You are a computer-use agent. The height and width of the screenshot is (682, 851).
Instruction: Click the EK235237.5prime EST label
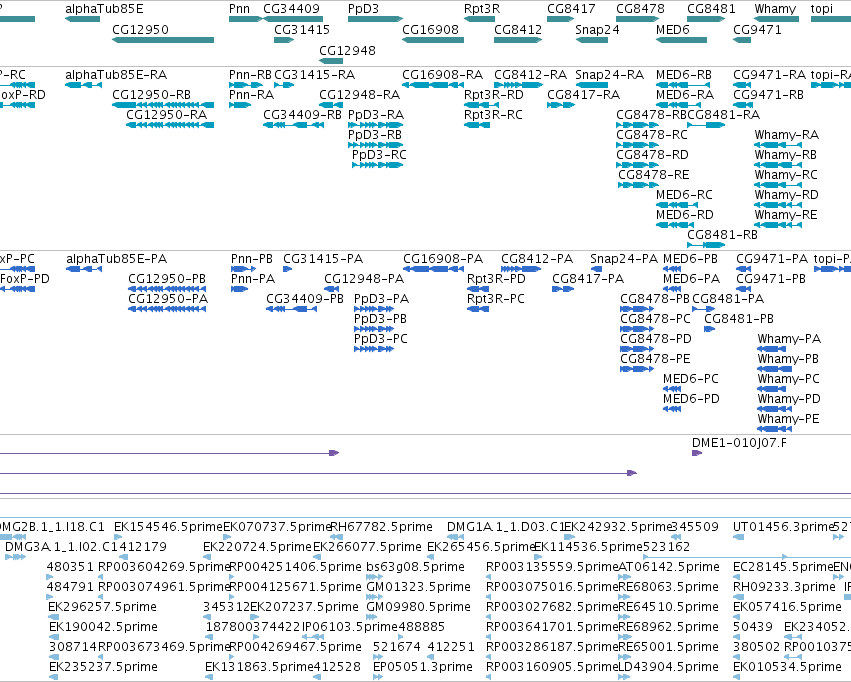[103, 667]
